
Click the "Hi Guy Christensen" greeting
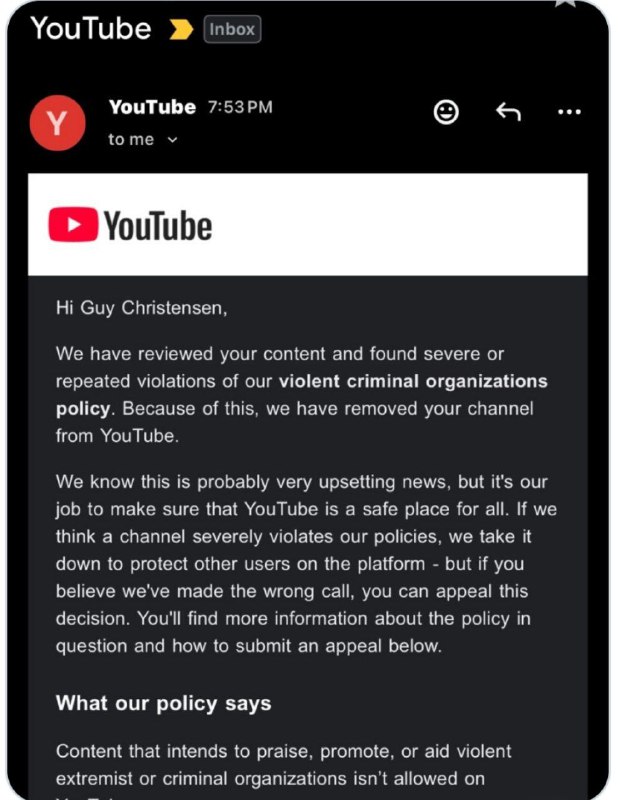(141, 308)
